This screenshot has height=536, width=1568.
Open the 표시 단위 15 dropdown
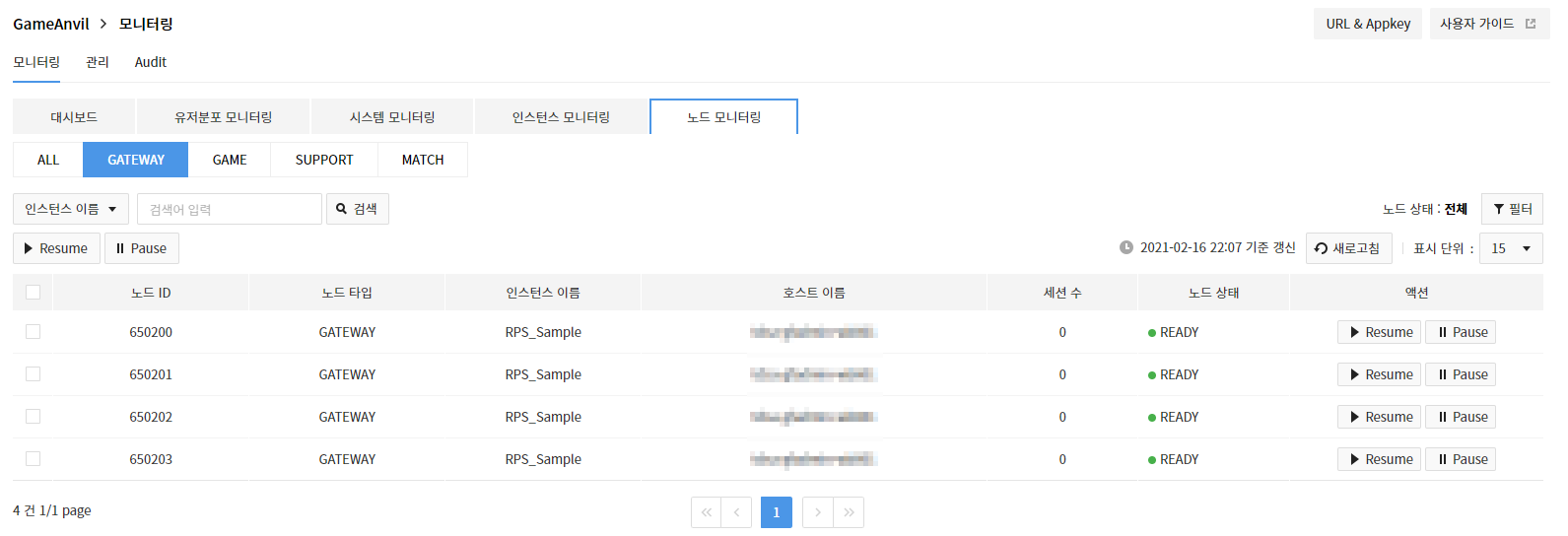click(1511, 248)
